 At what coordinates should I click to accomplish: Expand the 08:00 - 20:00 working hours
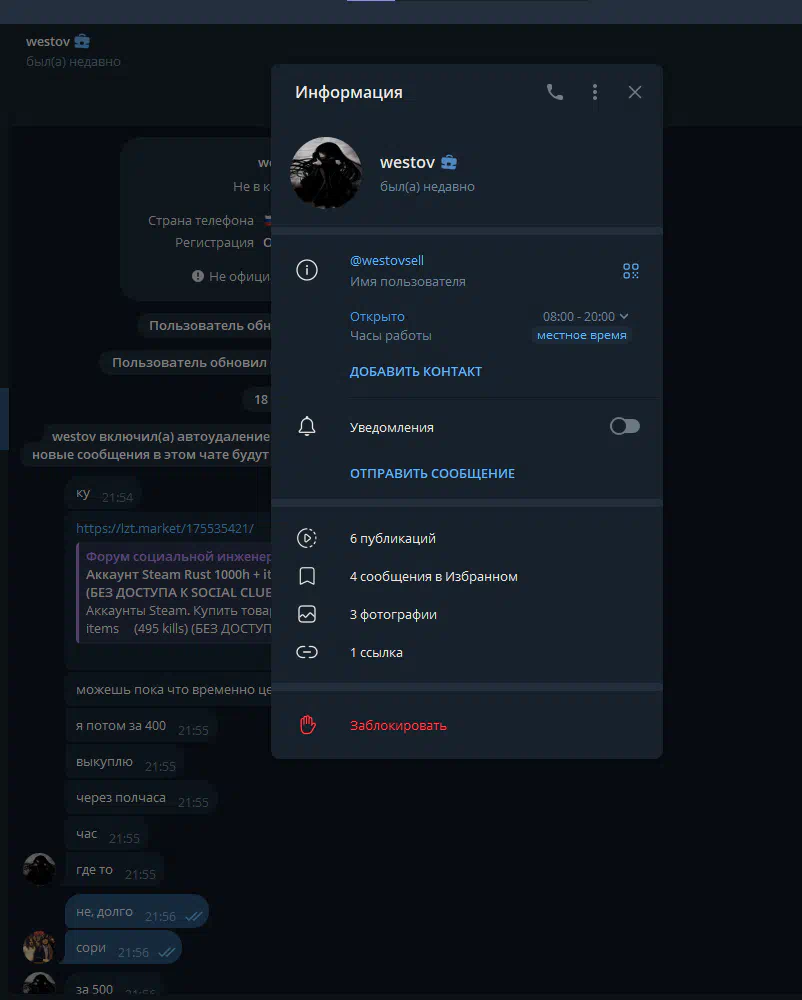tap(585, 316)
